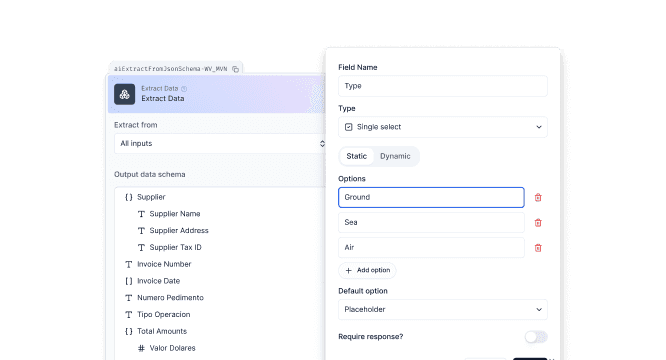666x360 pixels.
Task: Edit the Ground option field
Action: coord(431,197)
